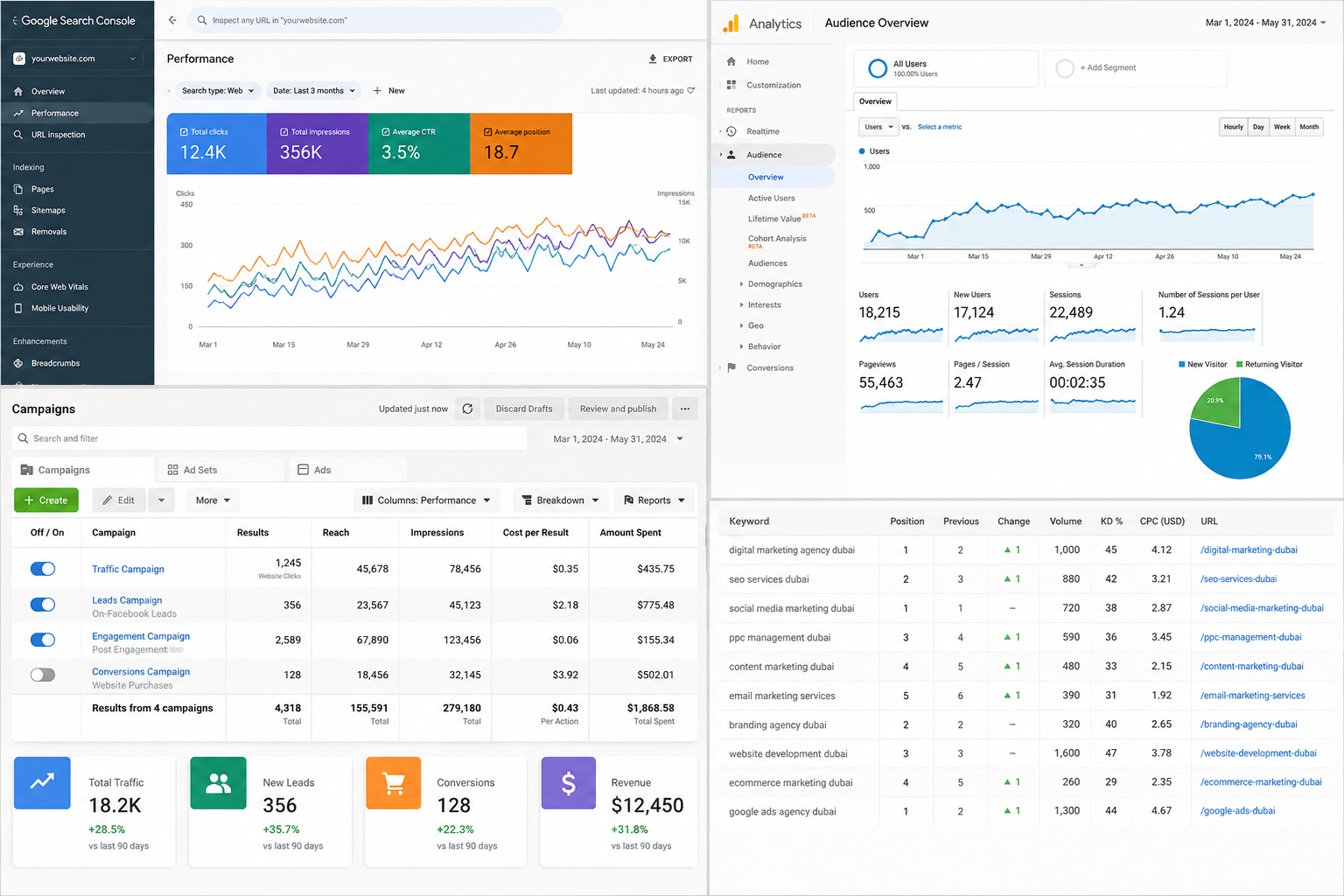Click the Search and filter campaigns field
Image resolution: width=1344 pixels, height=896 pixels.
pos(269,438)
